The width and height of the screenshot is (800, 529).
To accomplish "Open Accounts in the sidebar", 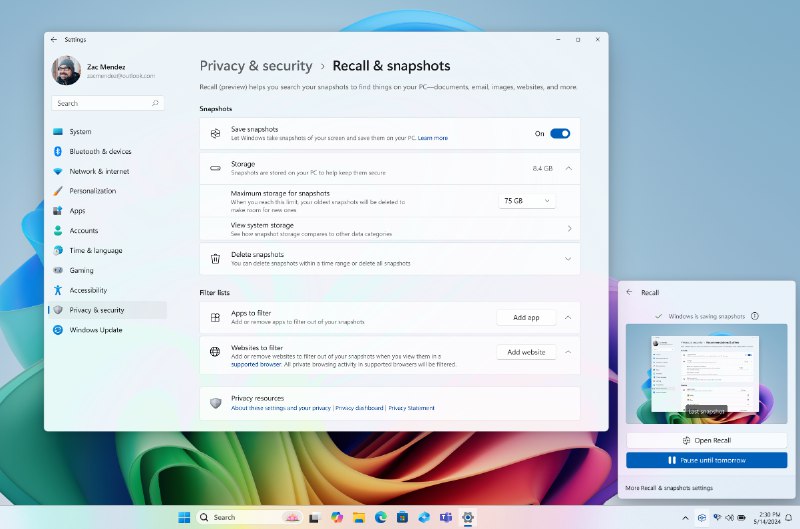I will point(107,231).
